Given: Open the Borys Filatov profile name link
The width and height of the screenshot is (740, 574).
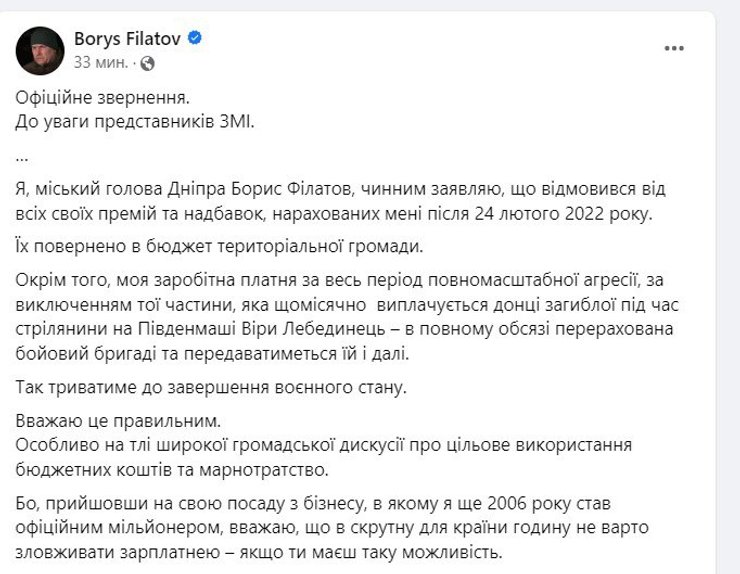Looking at the screenshot, I should [129, 39].
